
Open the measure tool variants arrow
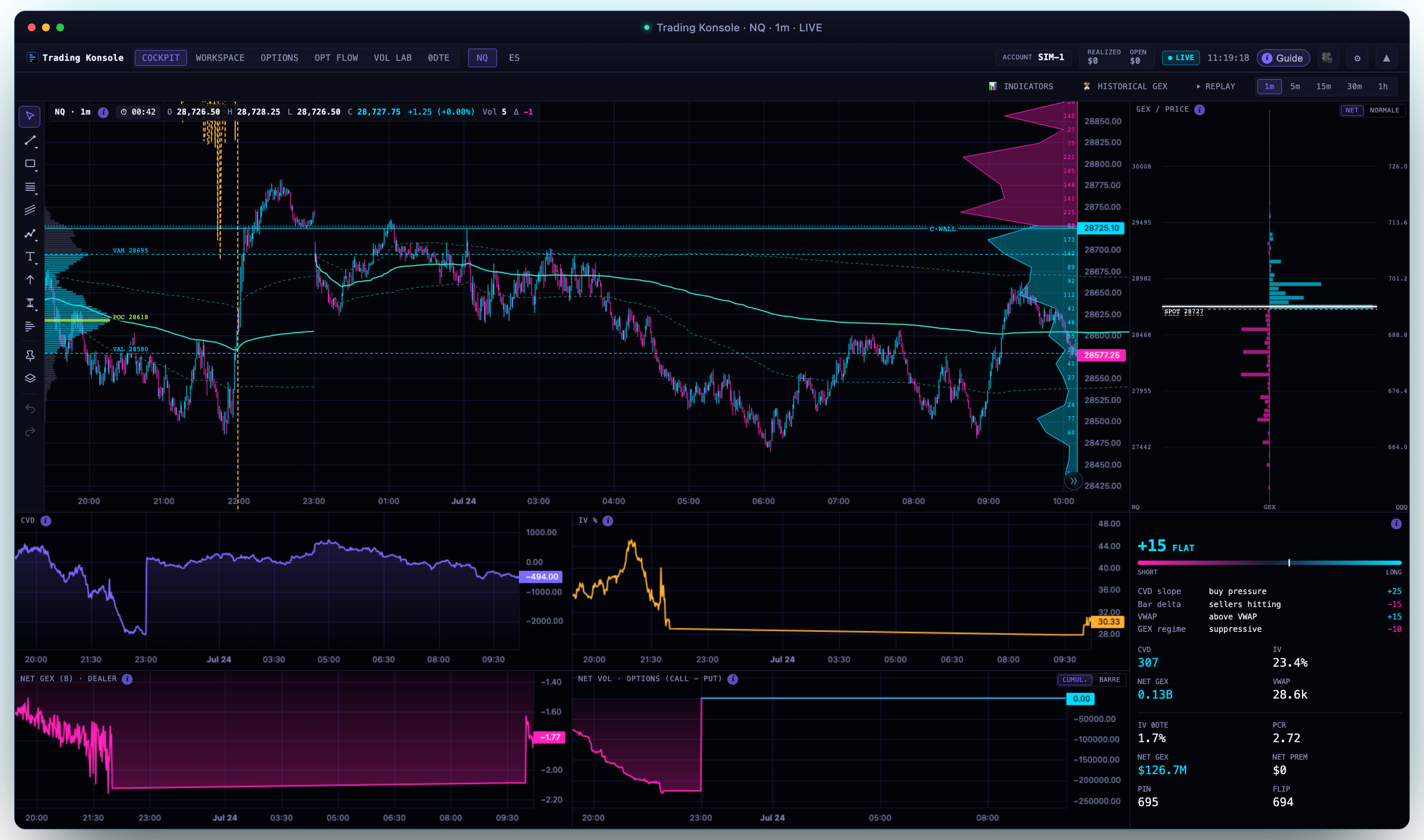point(37,310)
